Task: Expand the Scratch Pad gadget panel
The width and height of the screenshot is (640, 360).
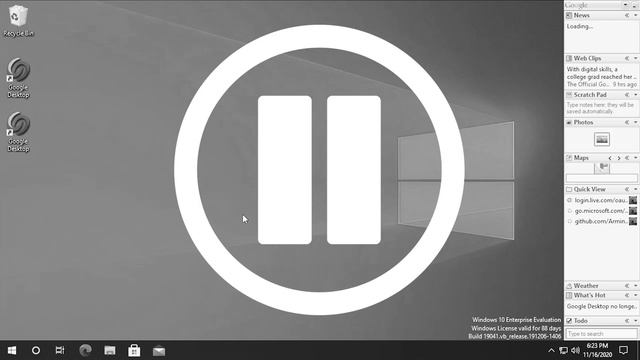Action: click(627, 95)
